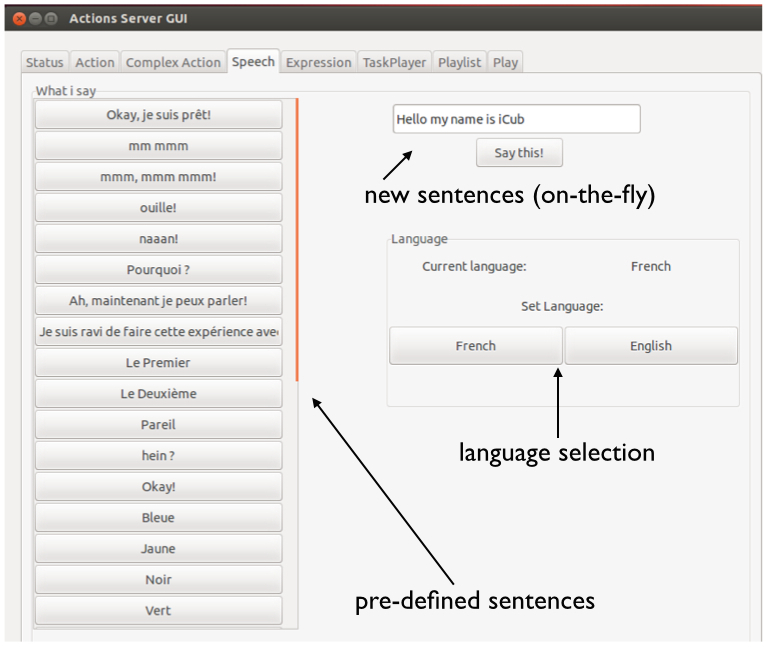Set language to English
The height and width of the screenshot is (647, 766).
[x=651, y=346]
